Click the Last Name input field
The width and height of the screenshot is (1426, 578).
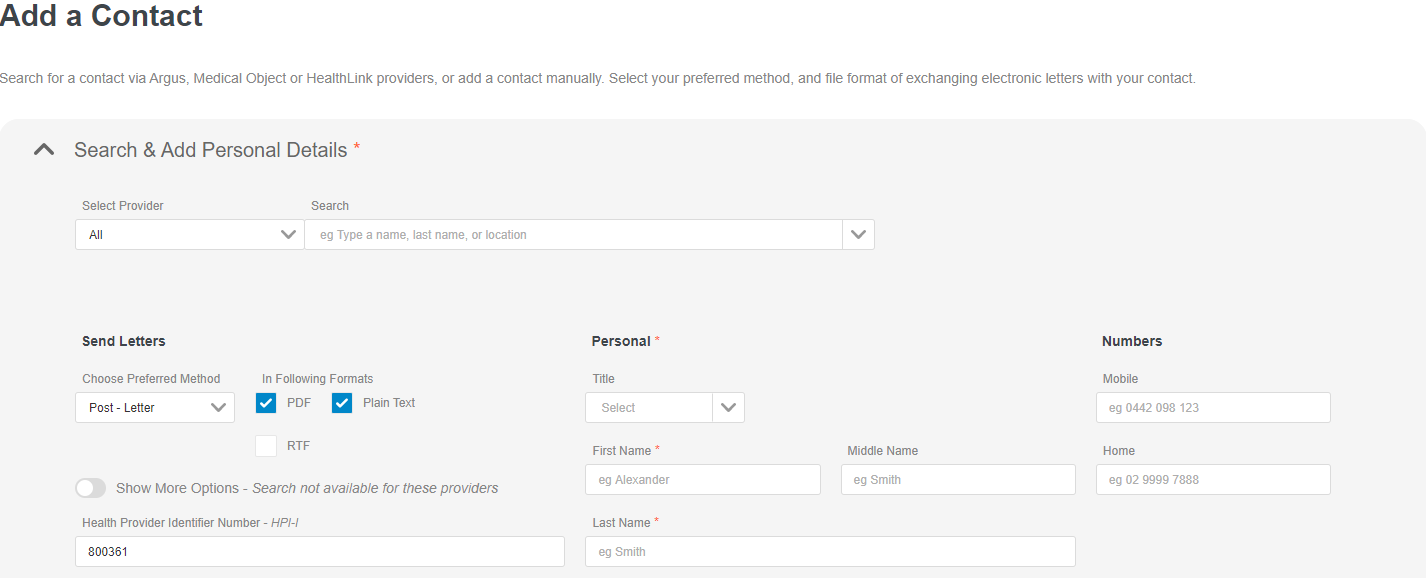(830, 551)
